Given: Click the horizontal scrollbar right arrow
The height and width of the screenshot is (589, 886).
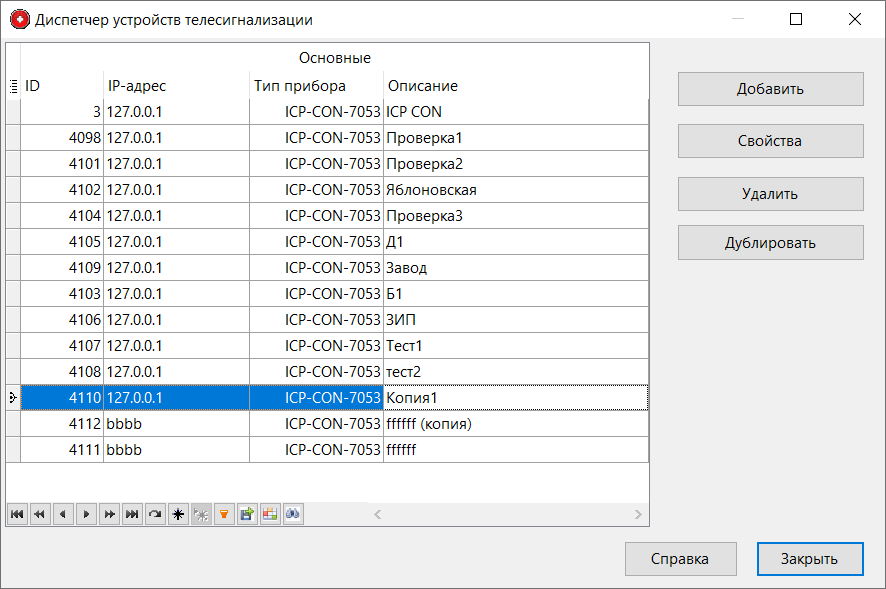Looking at the screenshot, I should (x=638, y=514).
